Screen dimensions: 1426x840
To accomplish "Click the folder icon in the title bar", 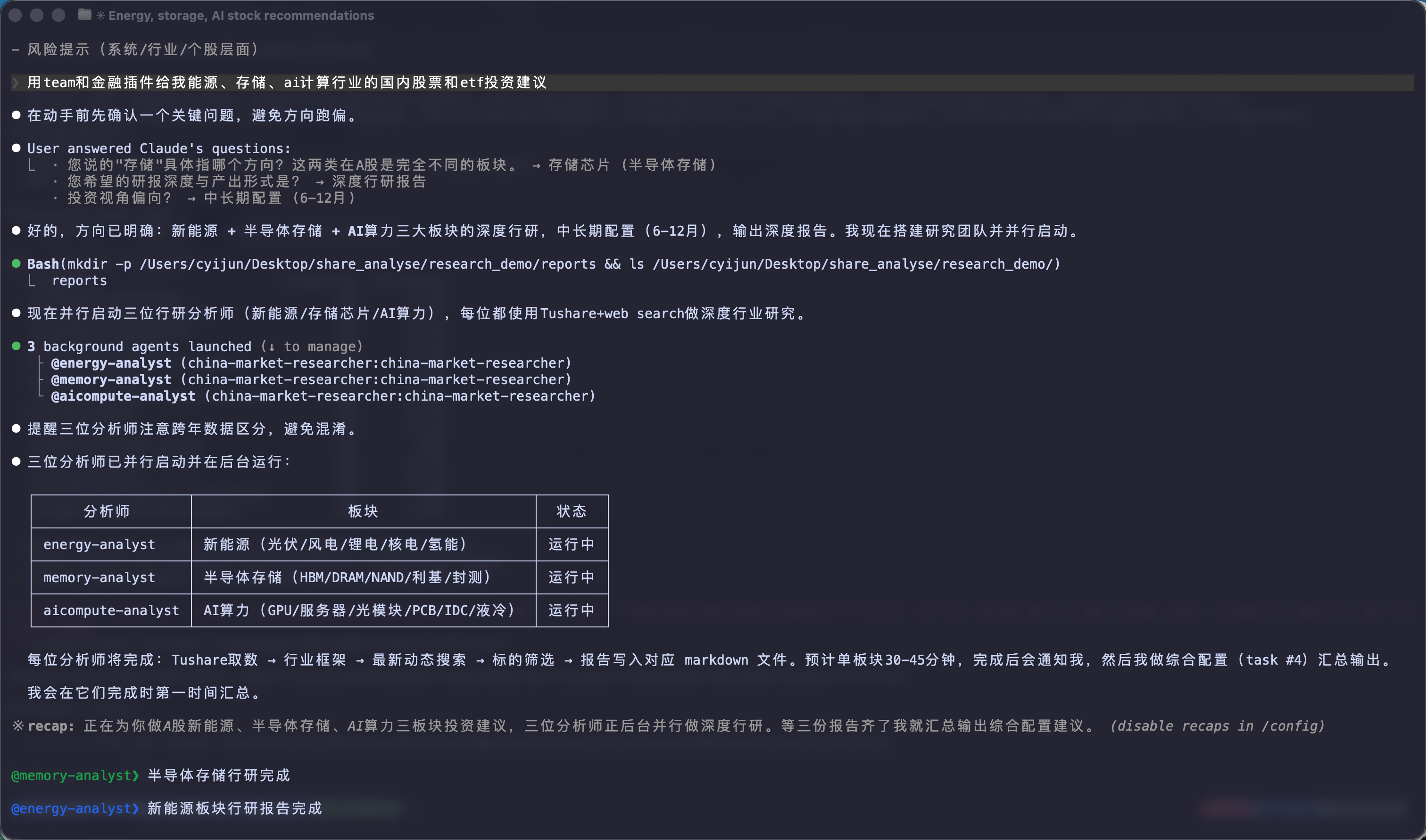I will (x=85, y=15).
